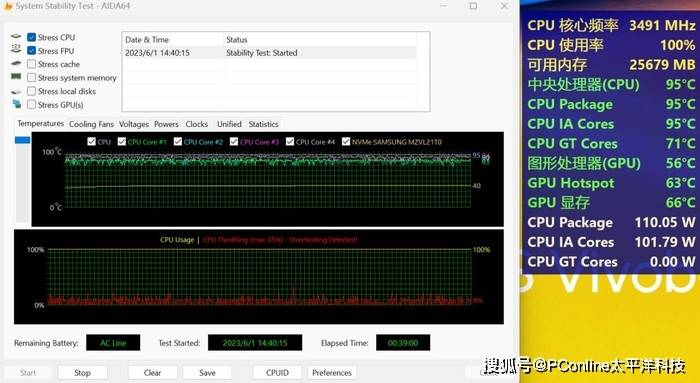
Task: Click the AIDA64 flame icon in title bar
Action: [x=8, y=6]
